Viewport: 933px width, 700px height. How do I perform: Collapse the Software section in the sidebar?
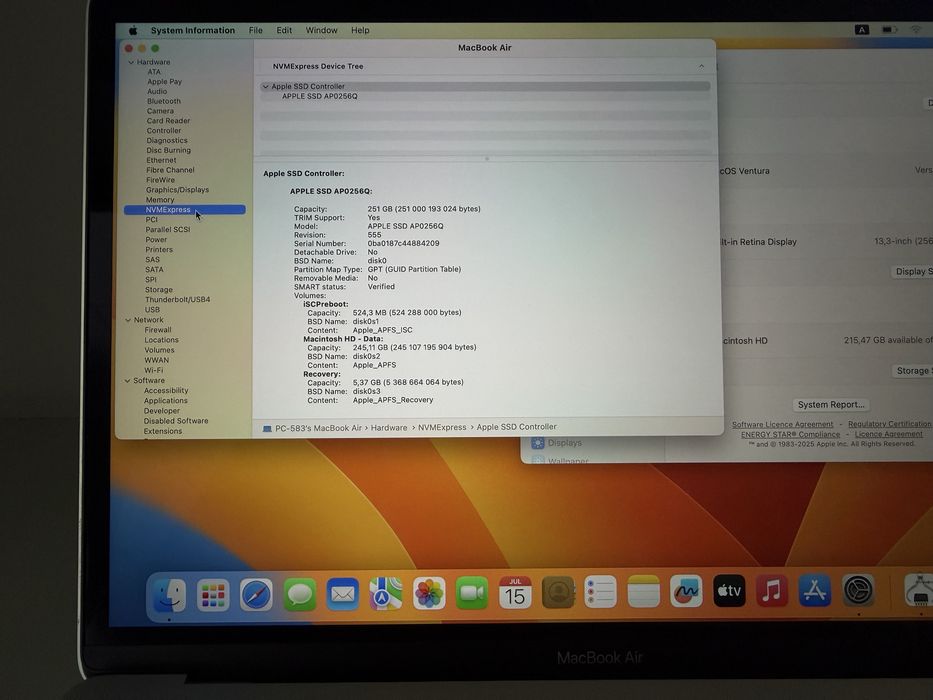point(127,381)
